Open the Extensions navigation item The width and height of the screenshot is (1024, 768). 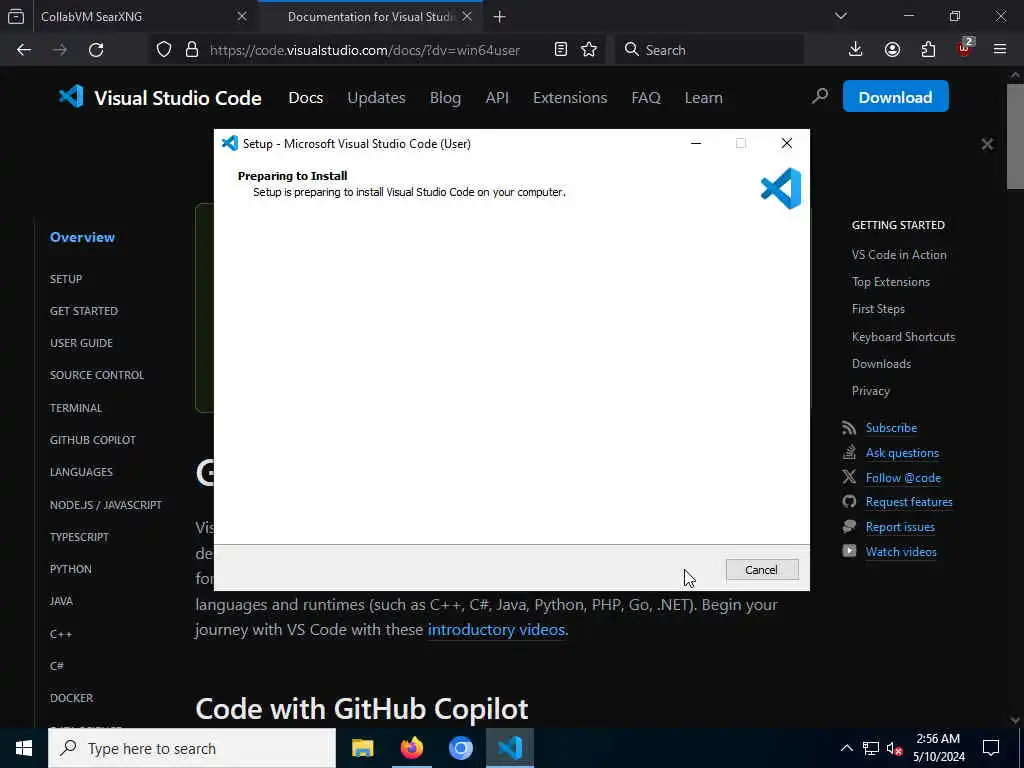click(570, 97)
